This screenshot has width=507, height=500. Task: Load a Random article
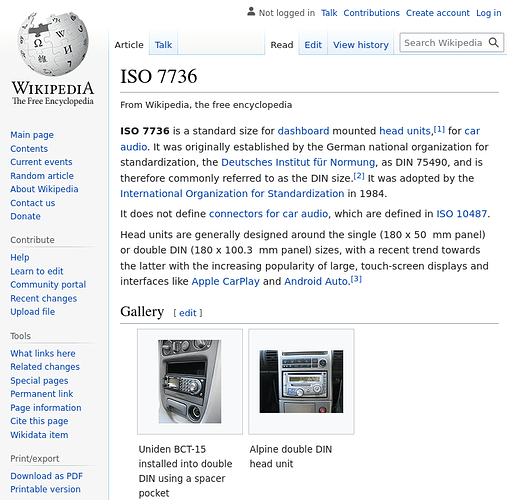(x=42, y=176)
